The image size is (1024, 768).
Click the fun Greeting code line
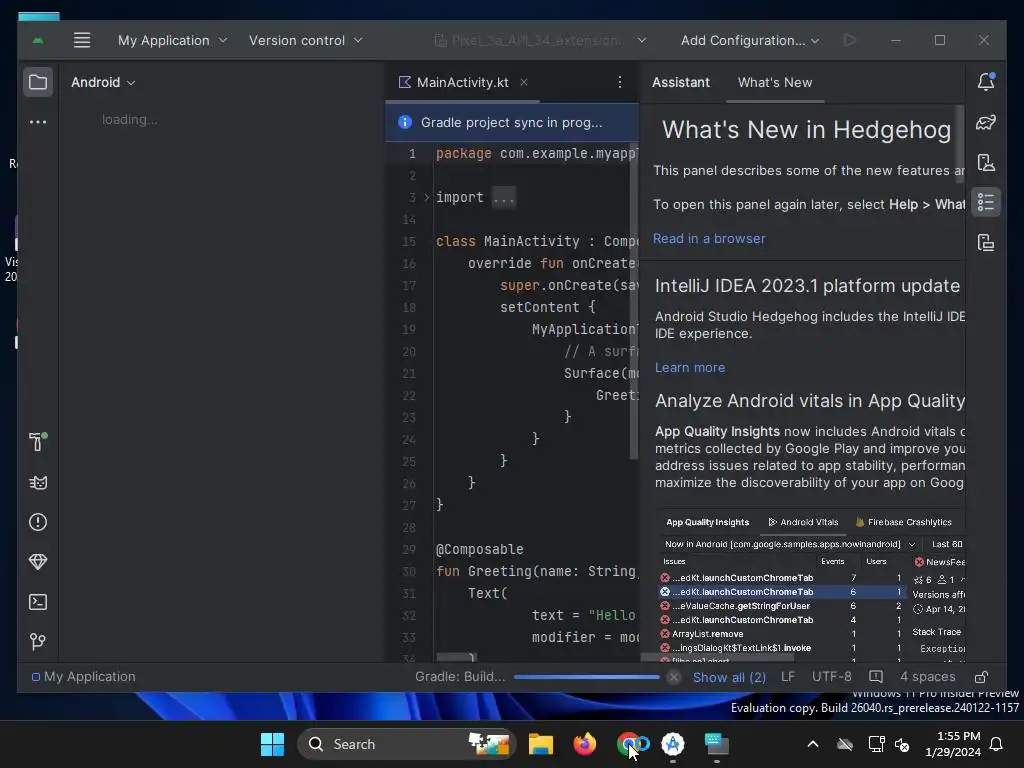[x=536, y=572]
